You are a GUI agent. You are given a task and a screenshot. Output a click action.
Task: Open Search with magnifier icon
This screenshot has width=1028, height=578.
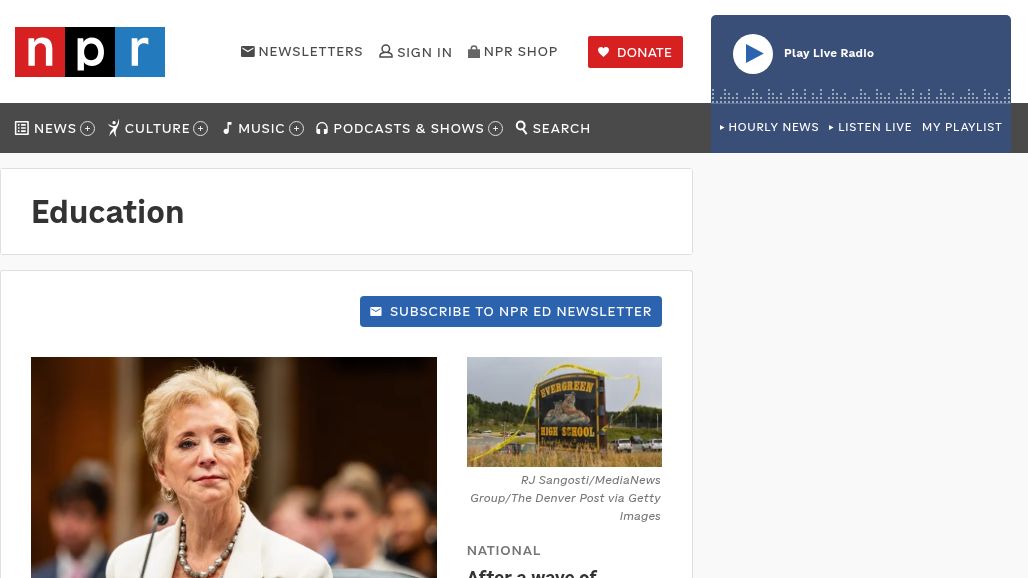point(522,128)
